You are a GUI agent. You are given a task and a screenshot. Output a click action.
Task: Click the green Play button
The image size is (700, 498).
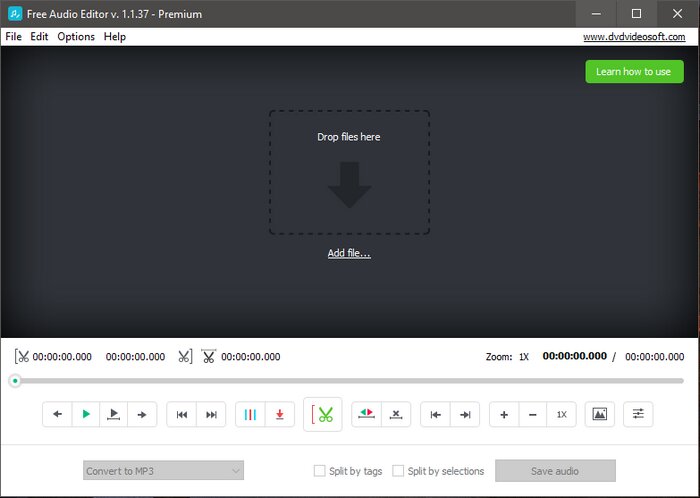[86, 414]
